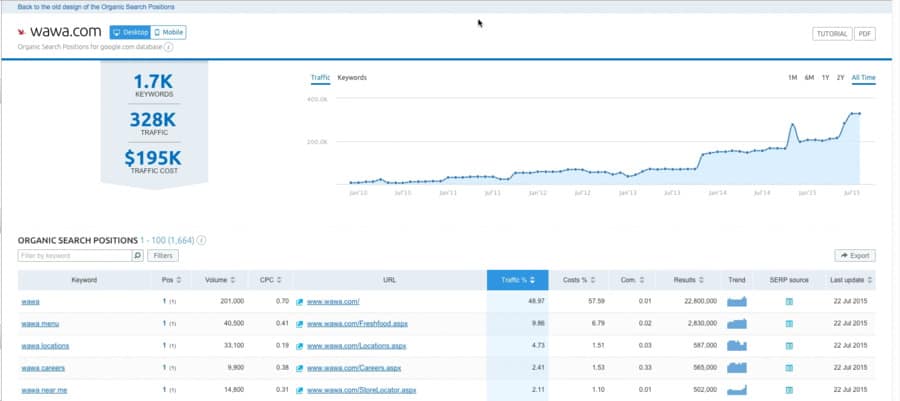This screenshot has width=900, height=401.
Task: Open the Filters options
Action: tap(164, 256)
